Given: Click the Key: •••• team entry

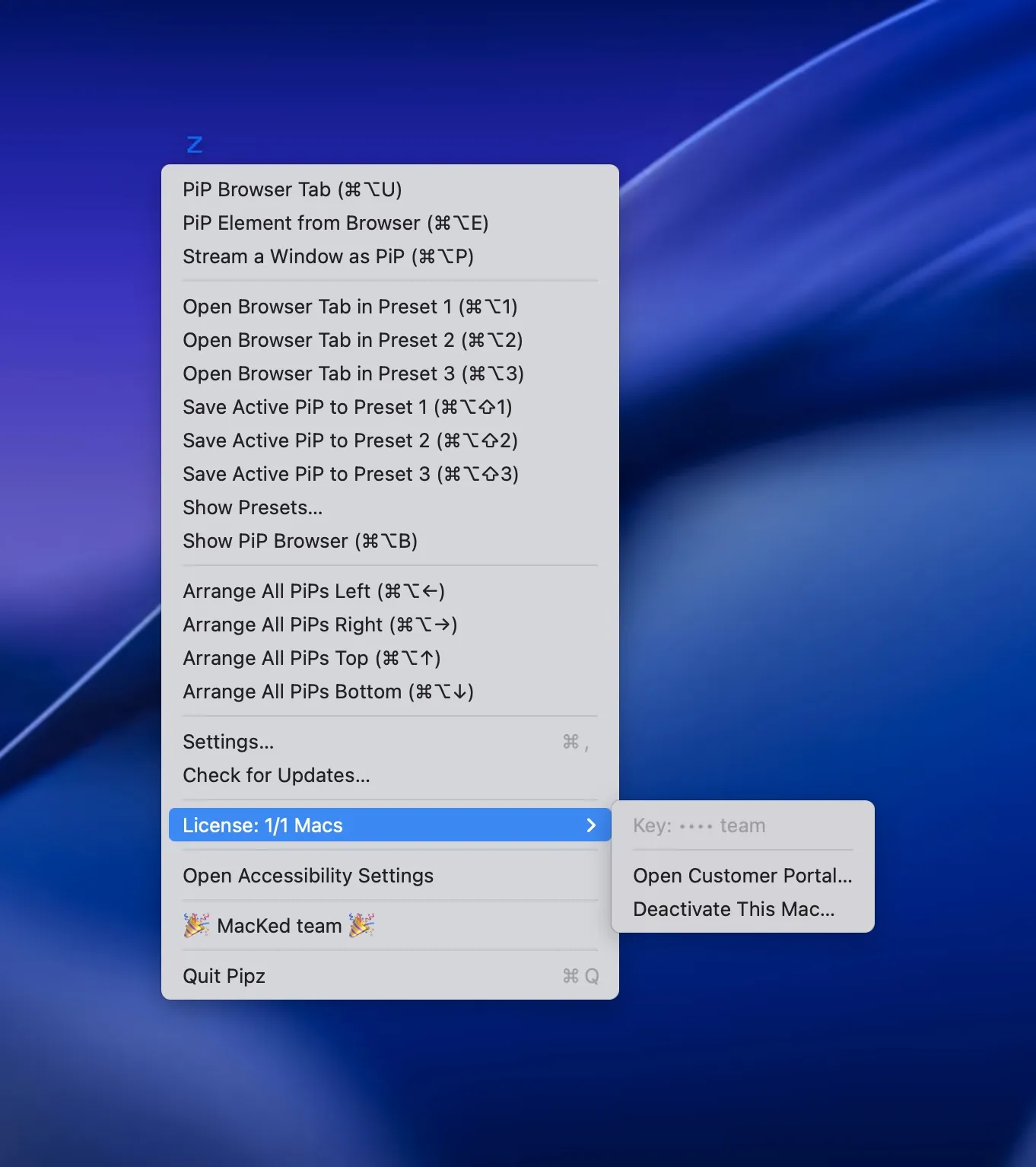Looking at the screenshot, I should tap(743, 825).
